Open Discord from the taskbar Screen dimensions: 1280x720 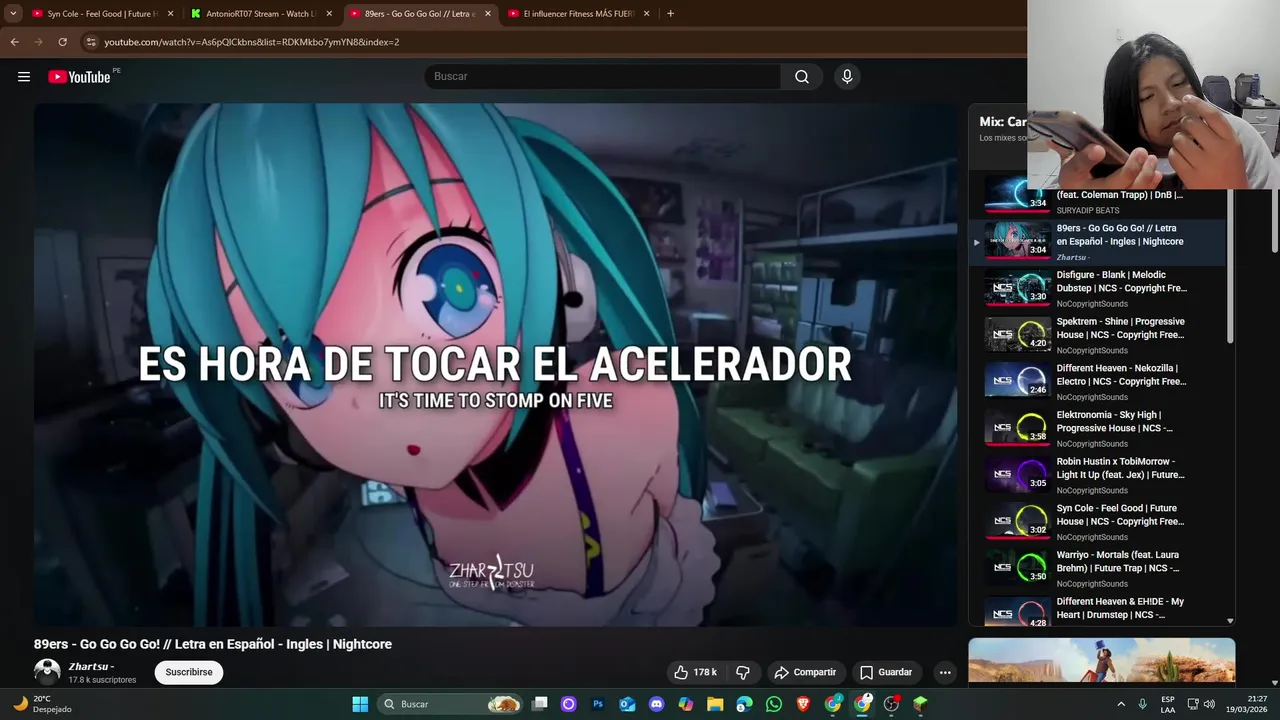656,704
